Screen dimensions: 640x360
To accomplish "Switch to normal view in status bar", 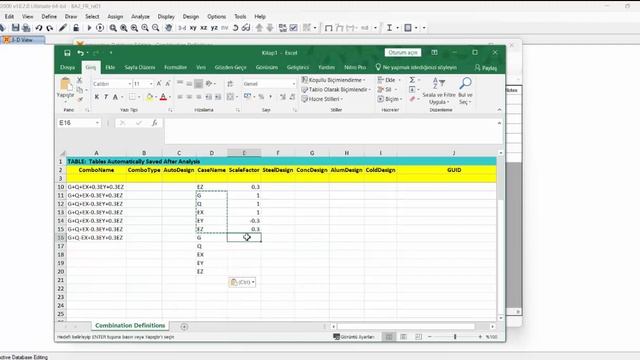I will coord(389,337).
